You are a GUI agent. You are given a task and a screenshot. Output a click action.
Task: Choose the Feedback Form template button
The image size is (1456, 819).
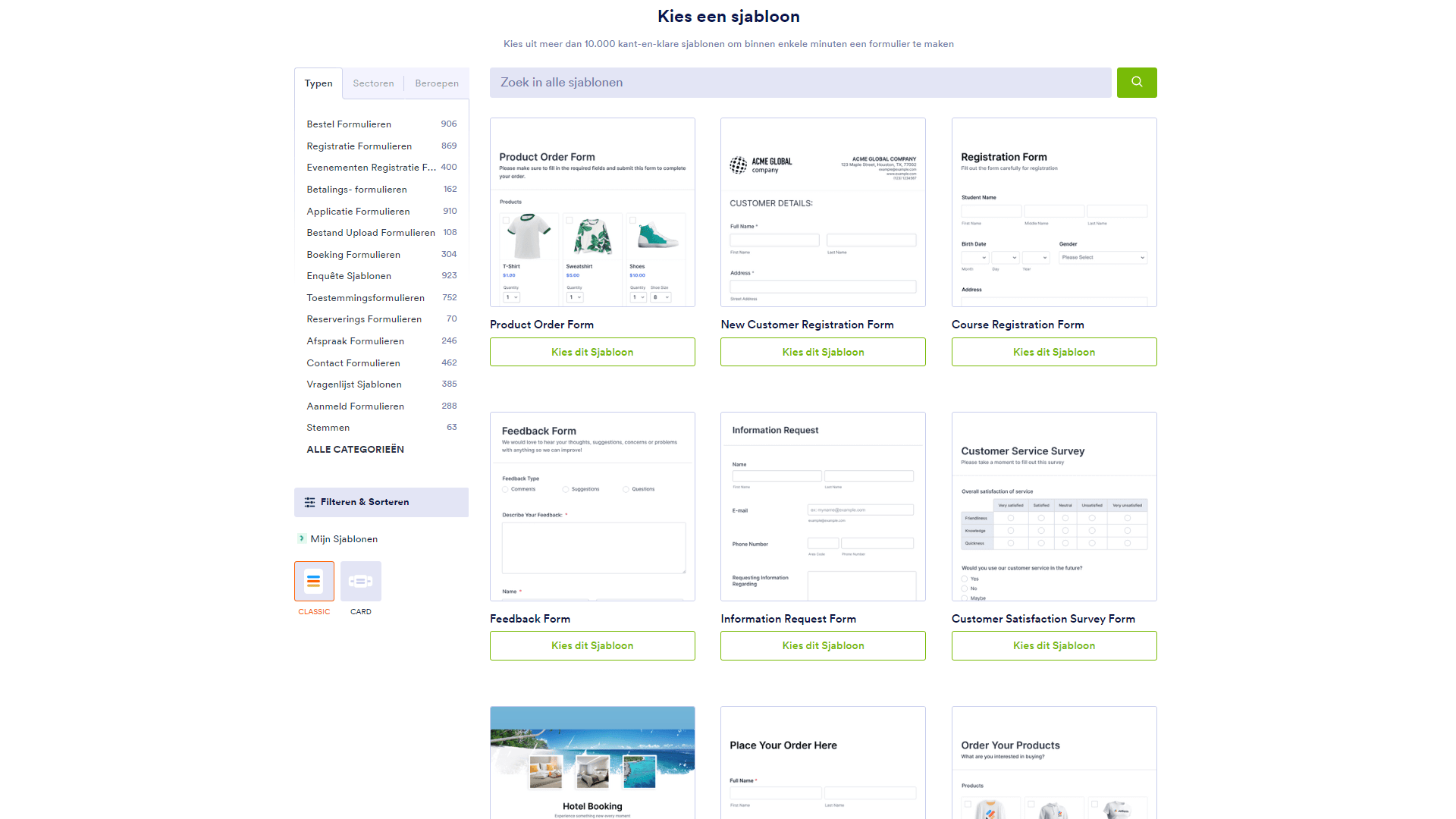pyautogui.click(x=592, y=645)
